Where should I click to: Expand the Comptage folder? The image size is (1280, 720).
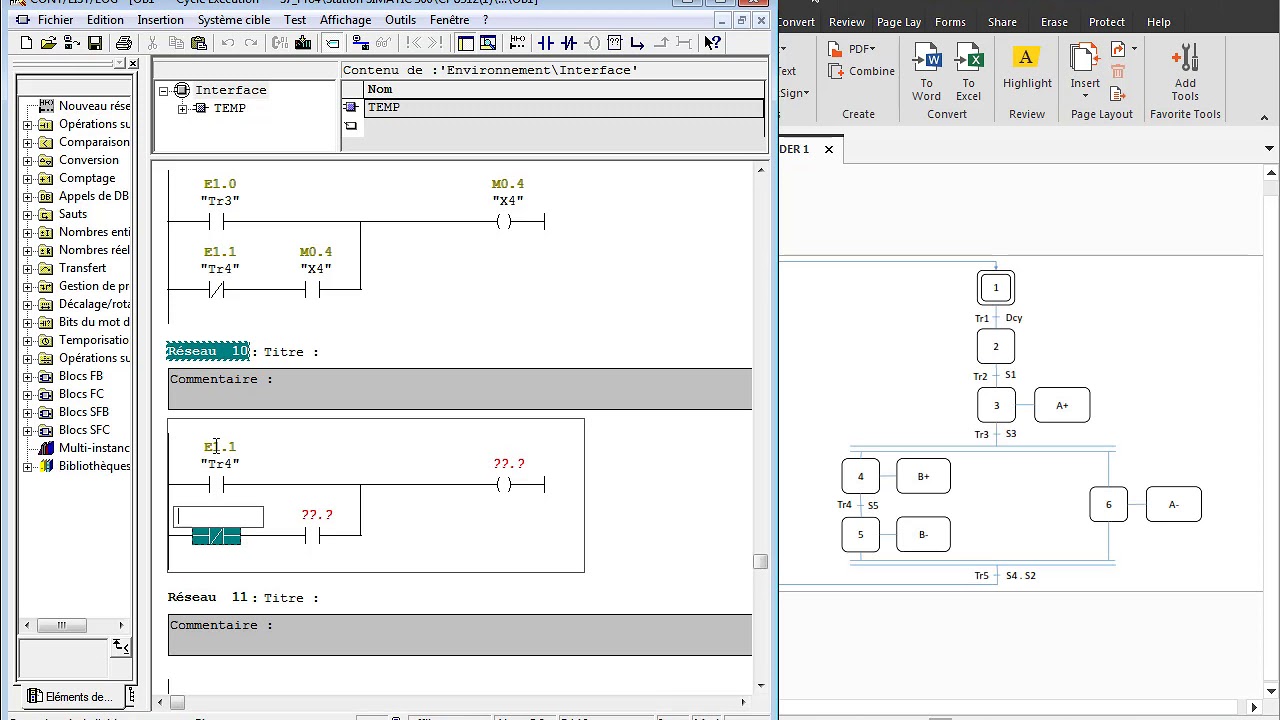[x=28, y=179]
